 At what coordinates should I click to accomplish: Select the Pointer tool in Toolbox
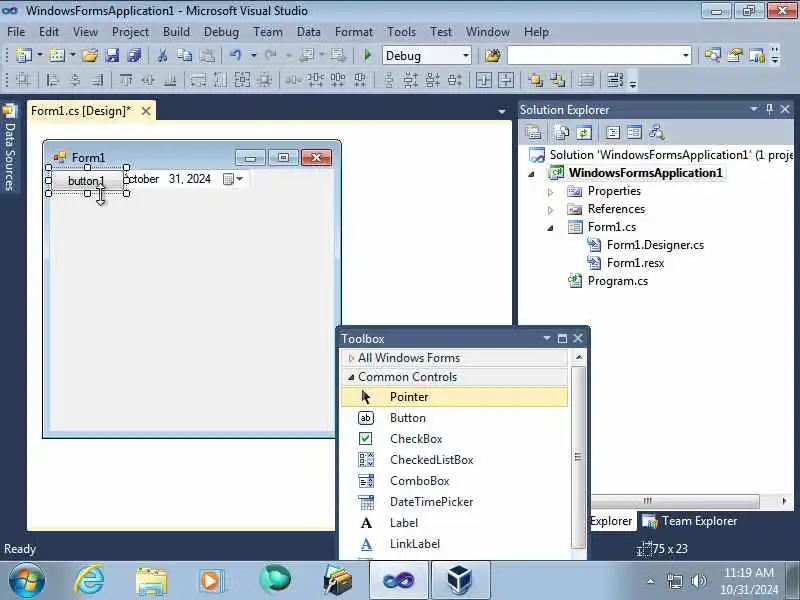point(454,397)
